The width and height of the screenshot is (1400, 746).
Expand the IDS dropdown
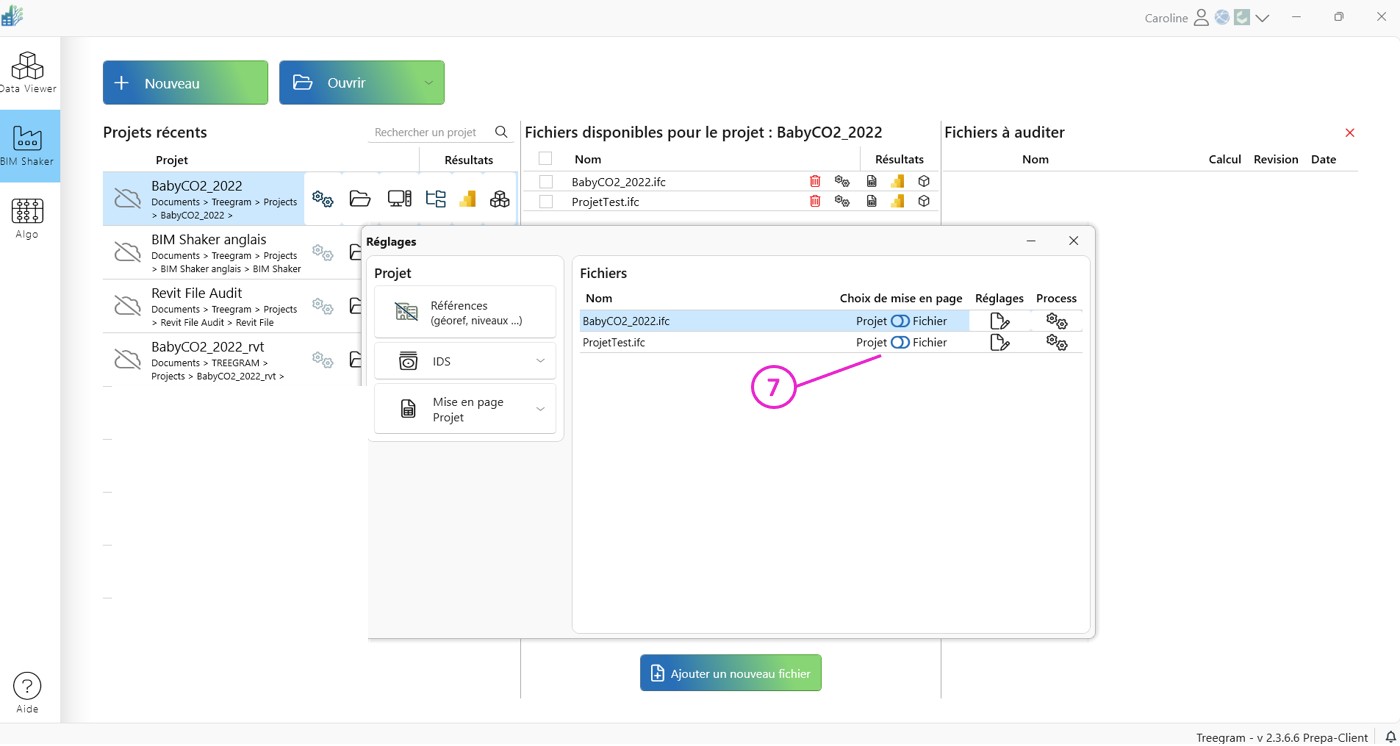point(540,361)
